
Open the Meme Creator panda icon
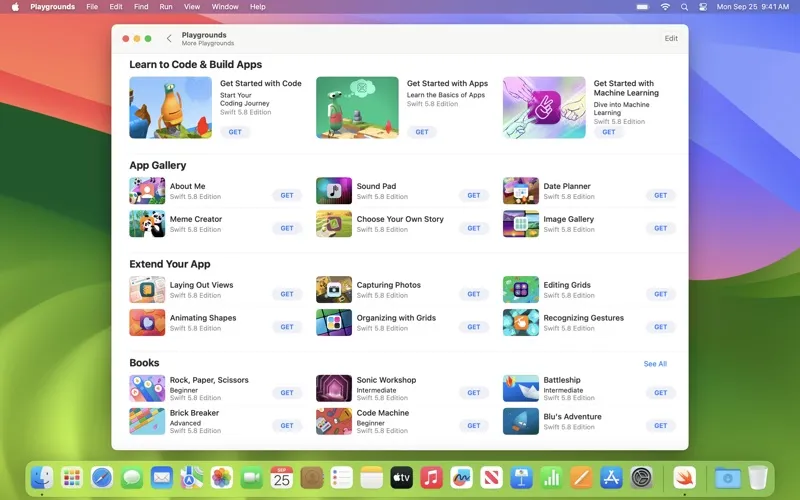tap(147, 223)
